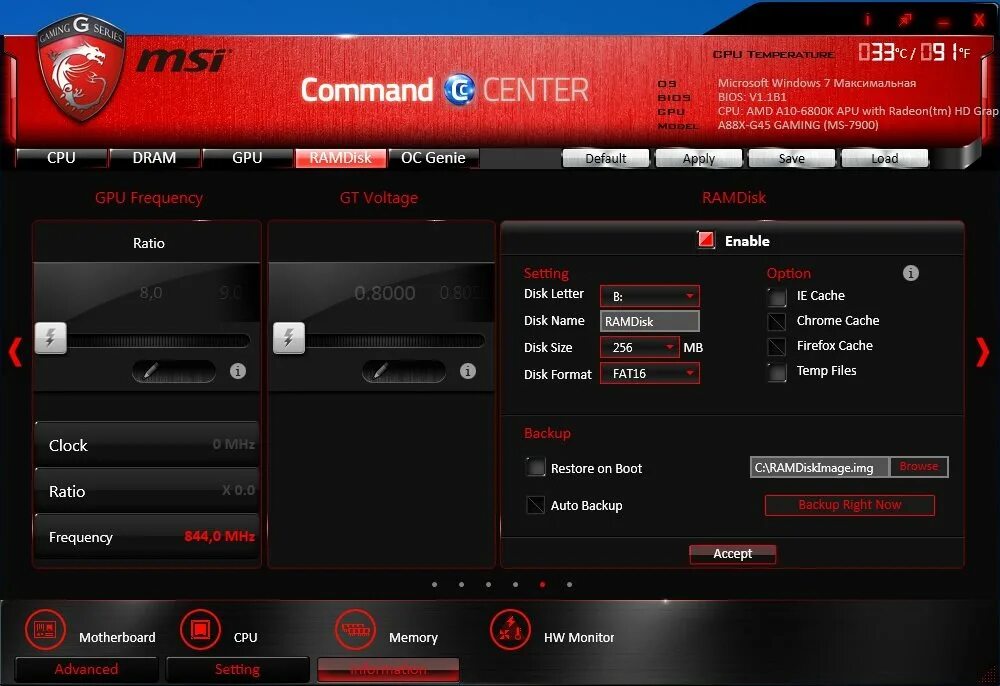Screen dimensions: 1000x686
Task: Click the Ratio X 0.0 row
Action: tap(147, 491)
